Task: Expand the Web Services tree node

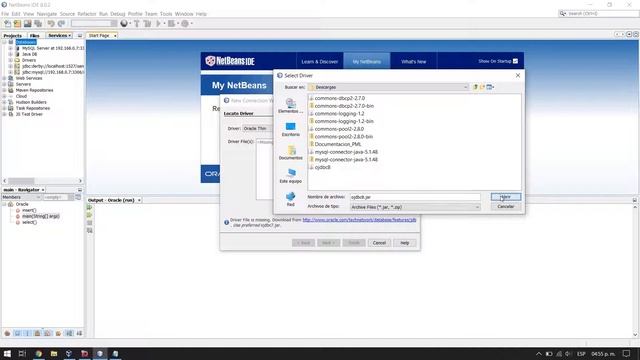Action: [x=4, y=78]
